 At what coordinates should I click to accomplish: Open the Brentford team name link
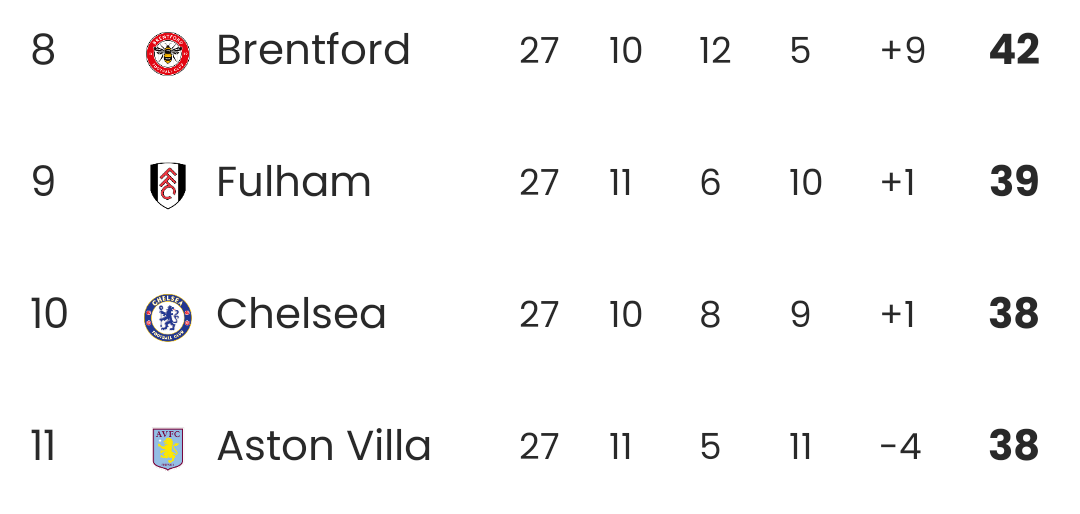point(313,51)
